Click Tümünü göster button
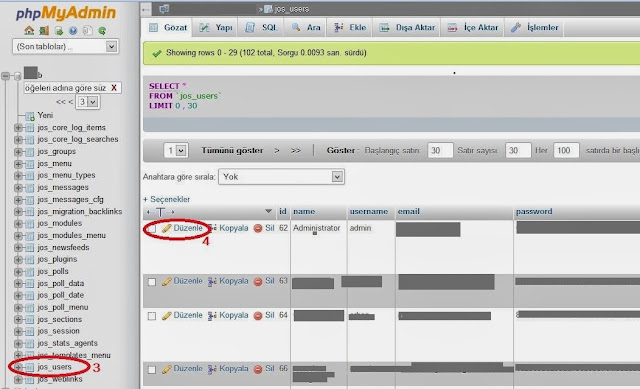 click(232, 151)
